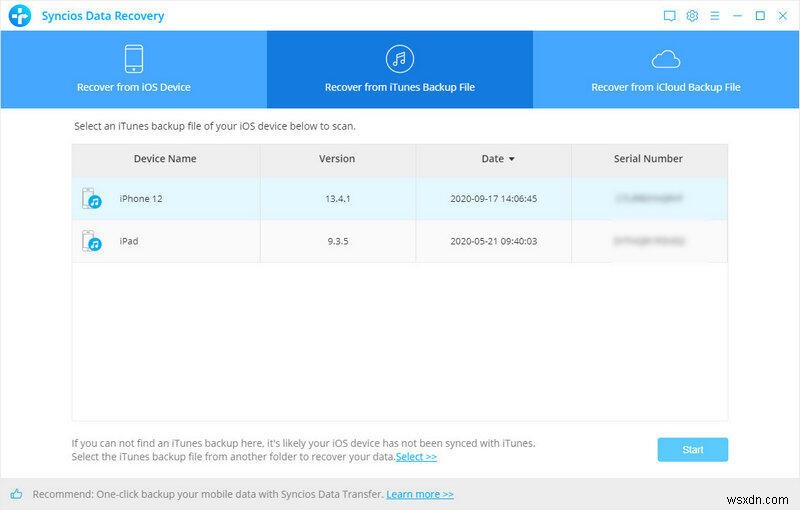Click the Version column header

coord(337,159)
